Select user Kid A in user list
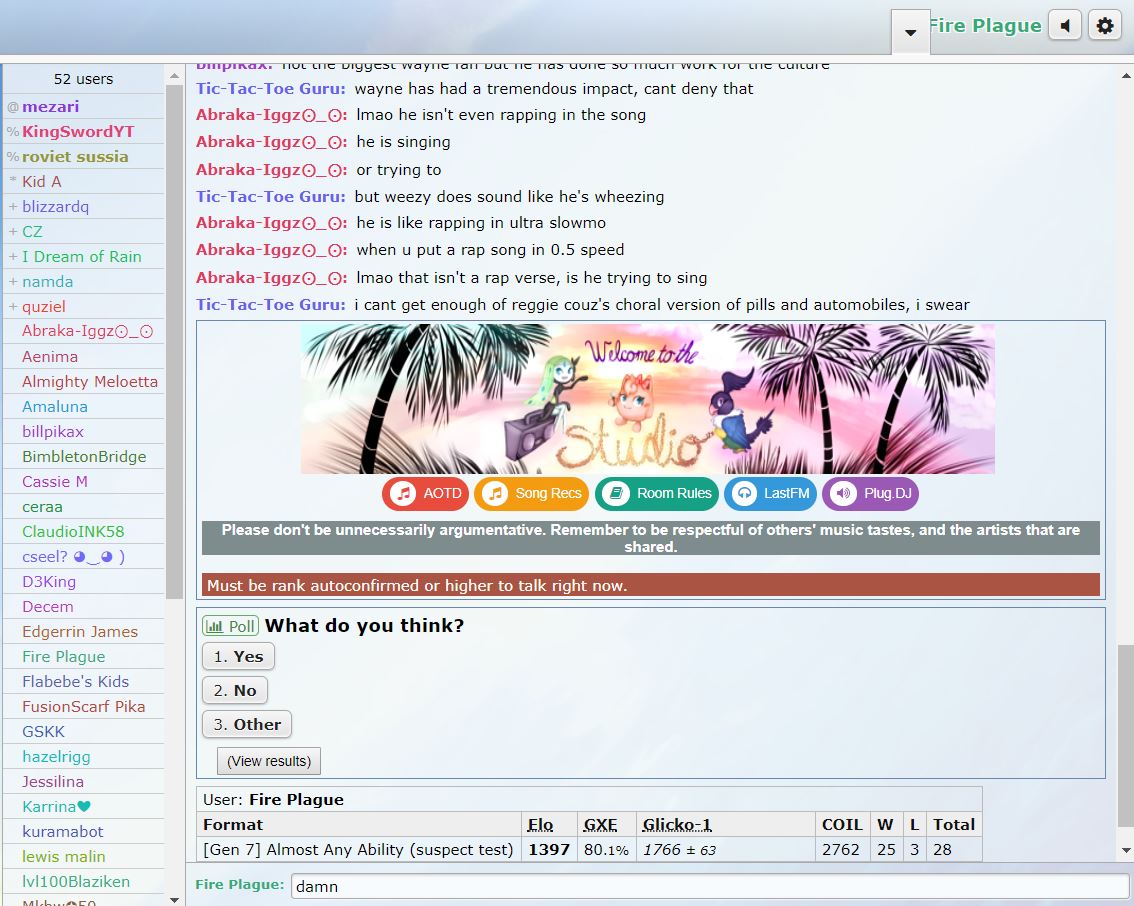 pyautogui.click(x=83, y=181)
